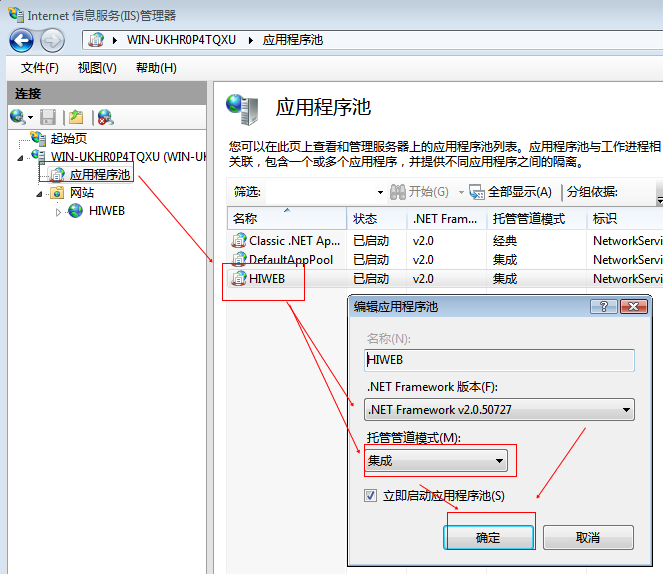Screen dimensions: 663x574
Task: Click the Save floppy disk icon
Action: [48, 117]
